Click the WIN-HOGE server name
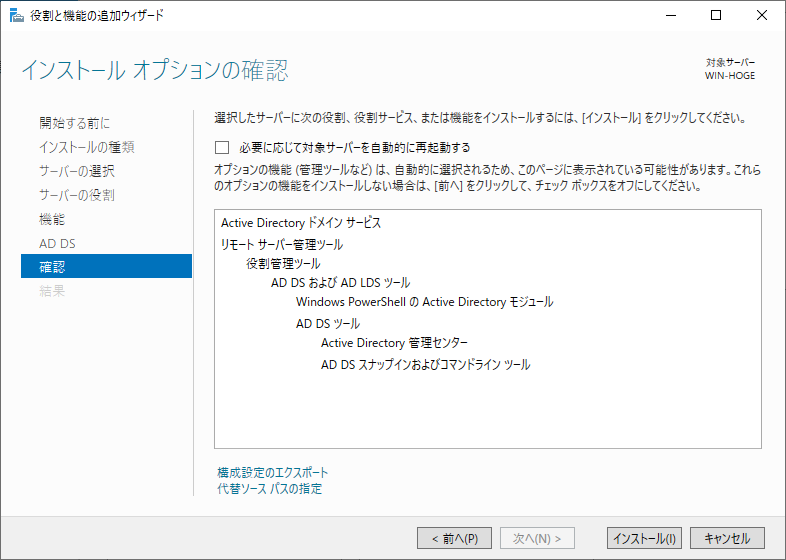This screenshot has width=786, height=560. [730, 76]
